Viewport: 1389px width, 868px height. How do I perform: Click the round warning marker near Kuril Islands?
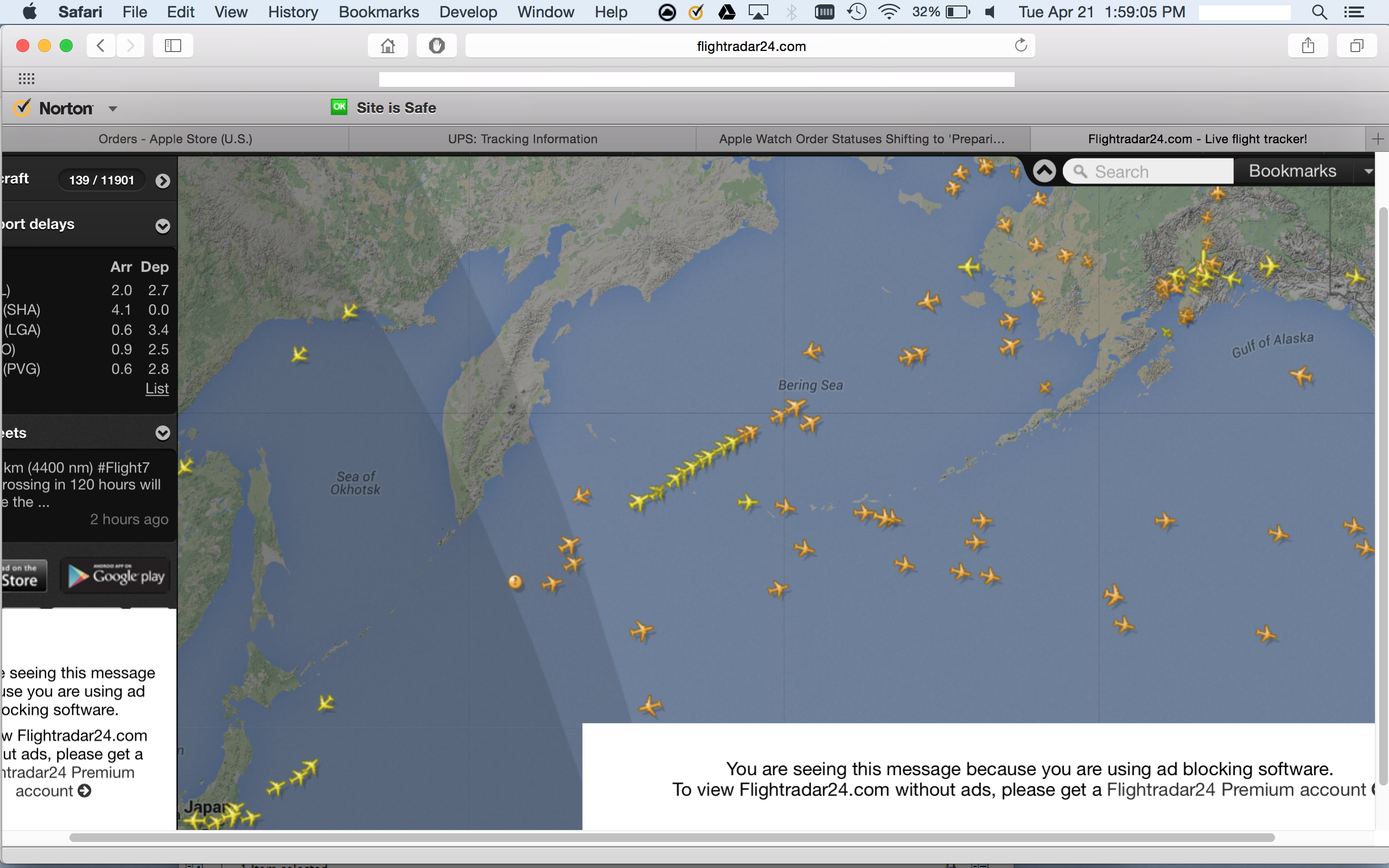point(515,582)
